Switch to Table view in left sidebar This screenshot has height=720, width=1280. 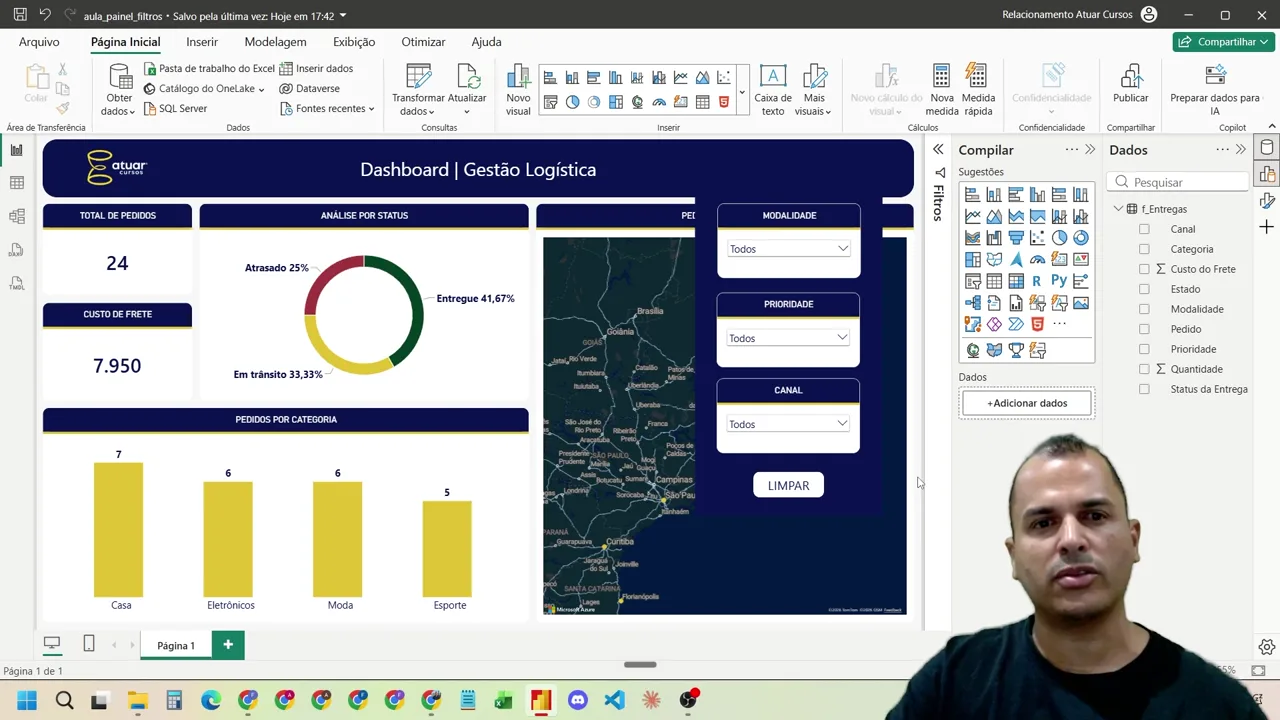[x=16, y=183]
